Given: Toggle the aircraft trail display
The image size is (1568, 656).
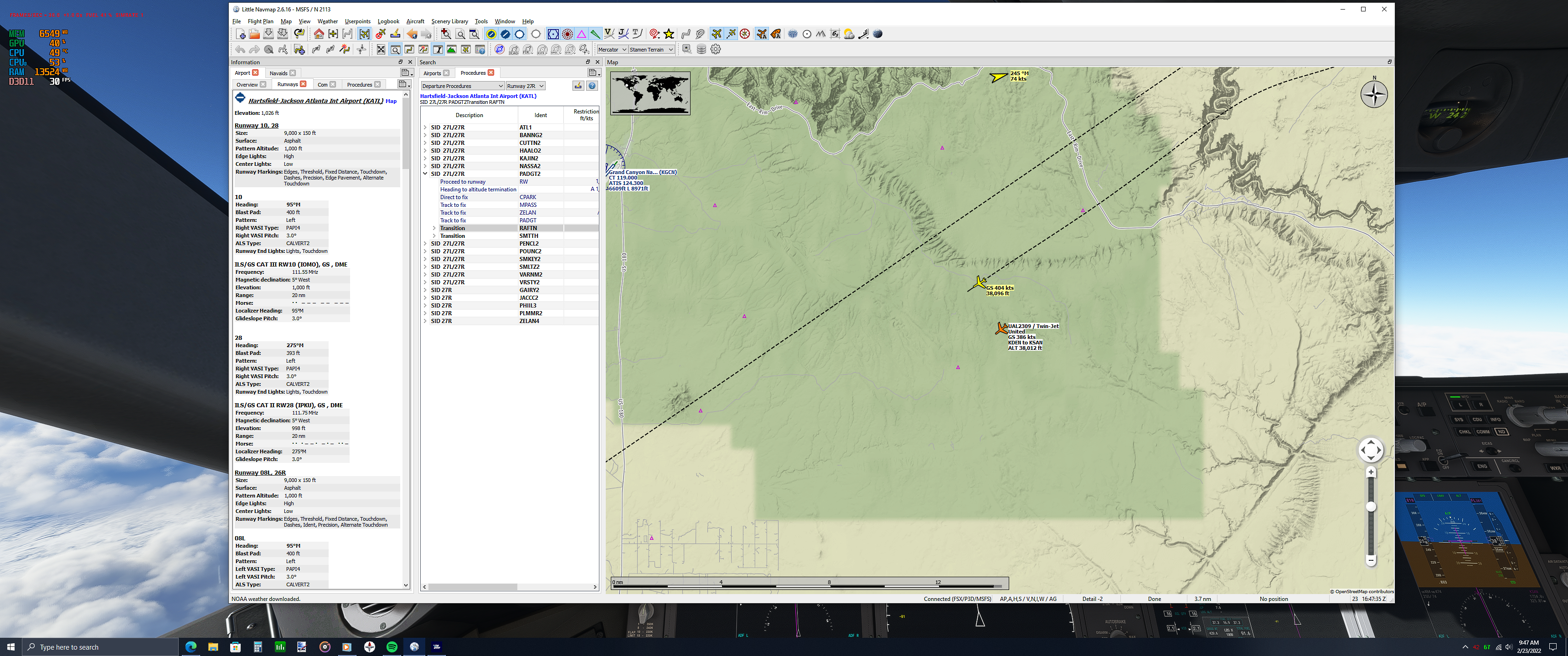Looking at the screenshot, I should click(731, 34).
